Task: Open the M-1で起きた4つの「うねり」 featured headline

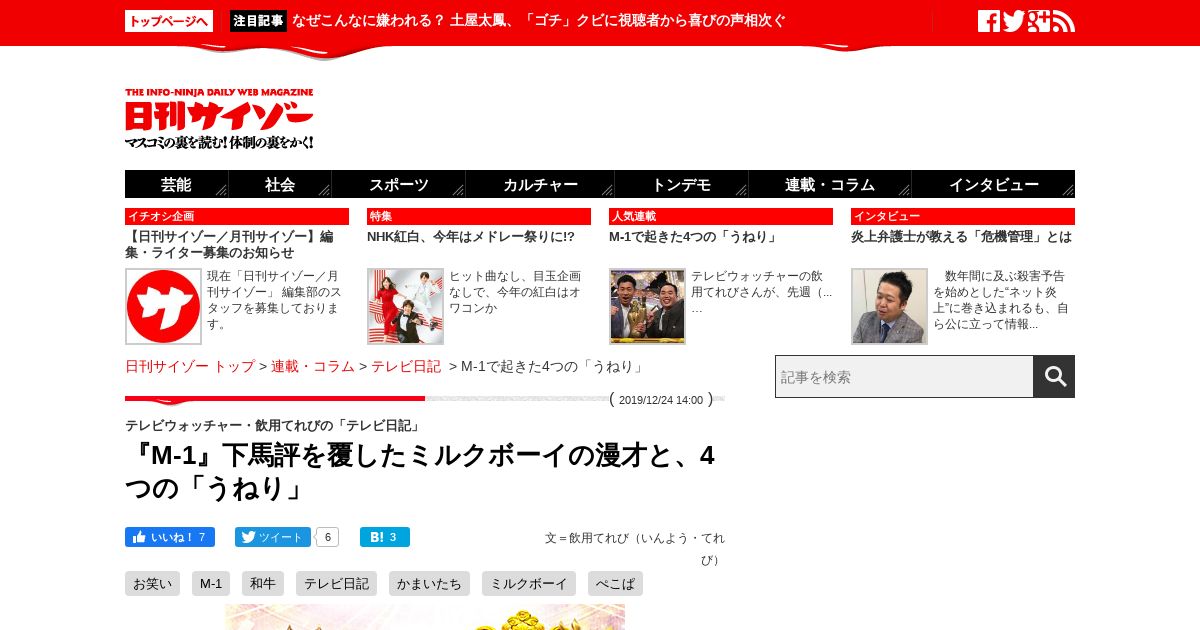Action: [693, 237]
